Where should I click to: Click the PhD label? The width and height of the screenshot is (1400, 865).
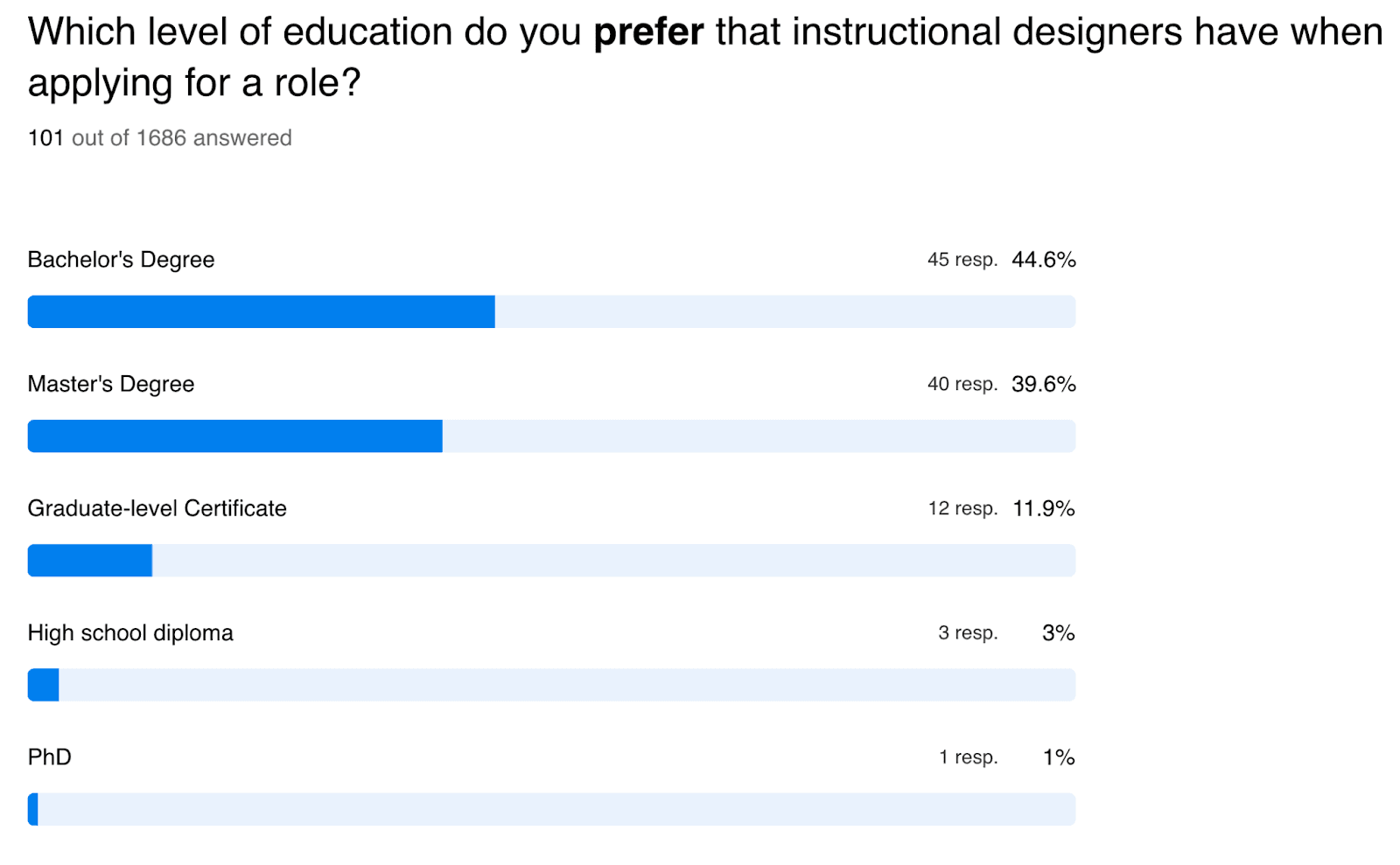[x=50, y=757]
